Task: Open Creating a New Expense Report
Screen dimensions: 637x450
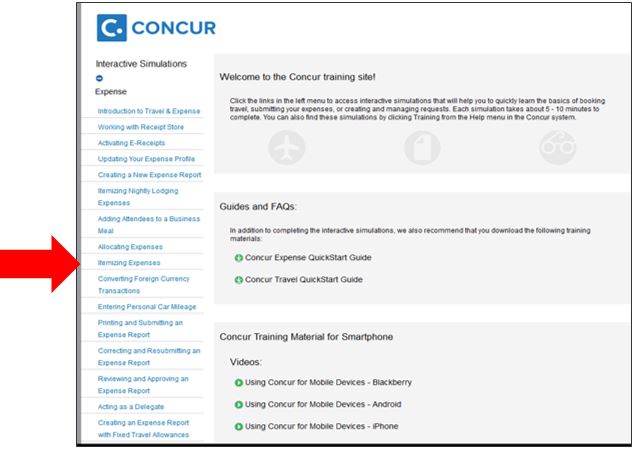Action: click(x=150, y=175)
